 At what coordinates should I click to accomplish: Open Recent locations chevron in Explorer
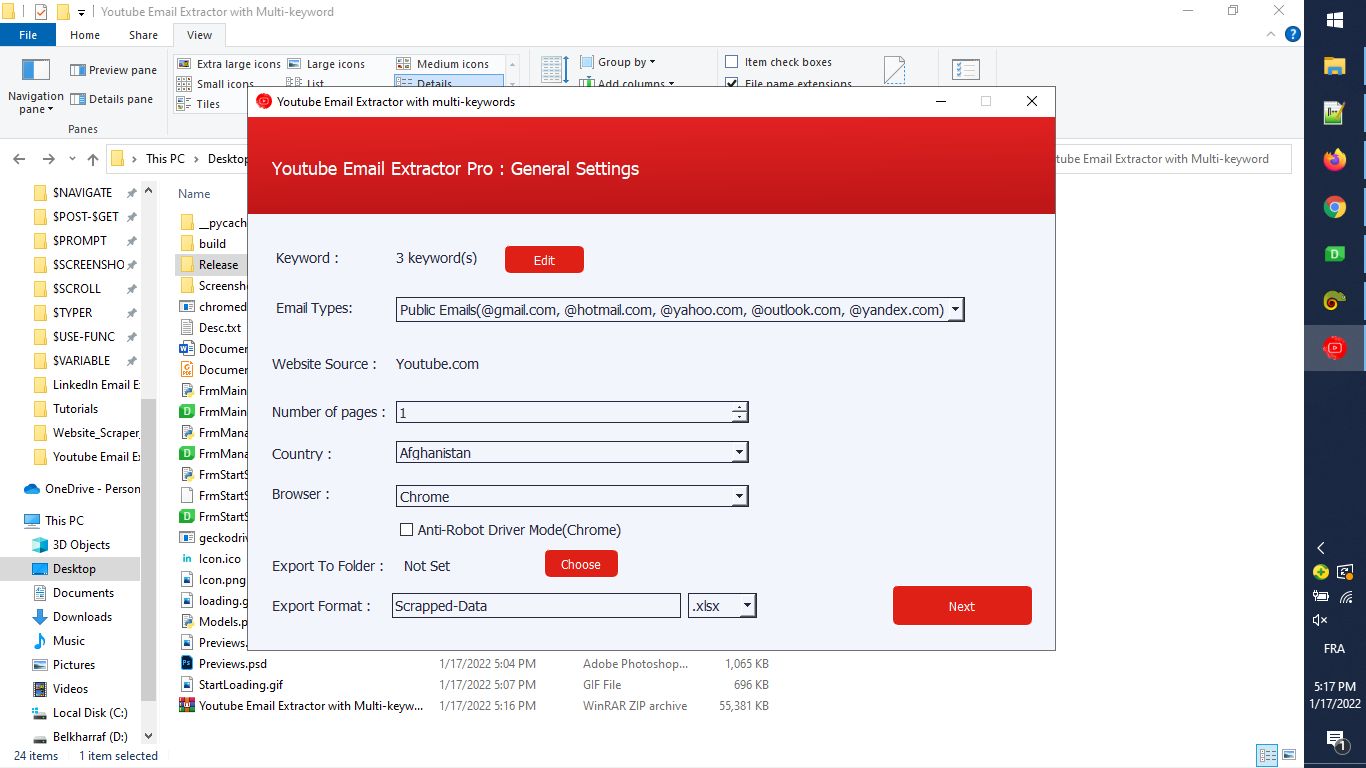click(72, 159)
